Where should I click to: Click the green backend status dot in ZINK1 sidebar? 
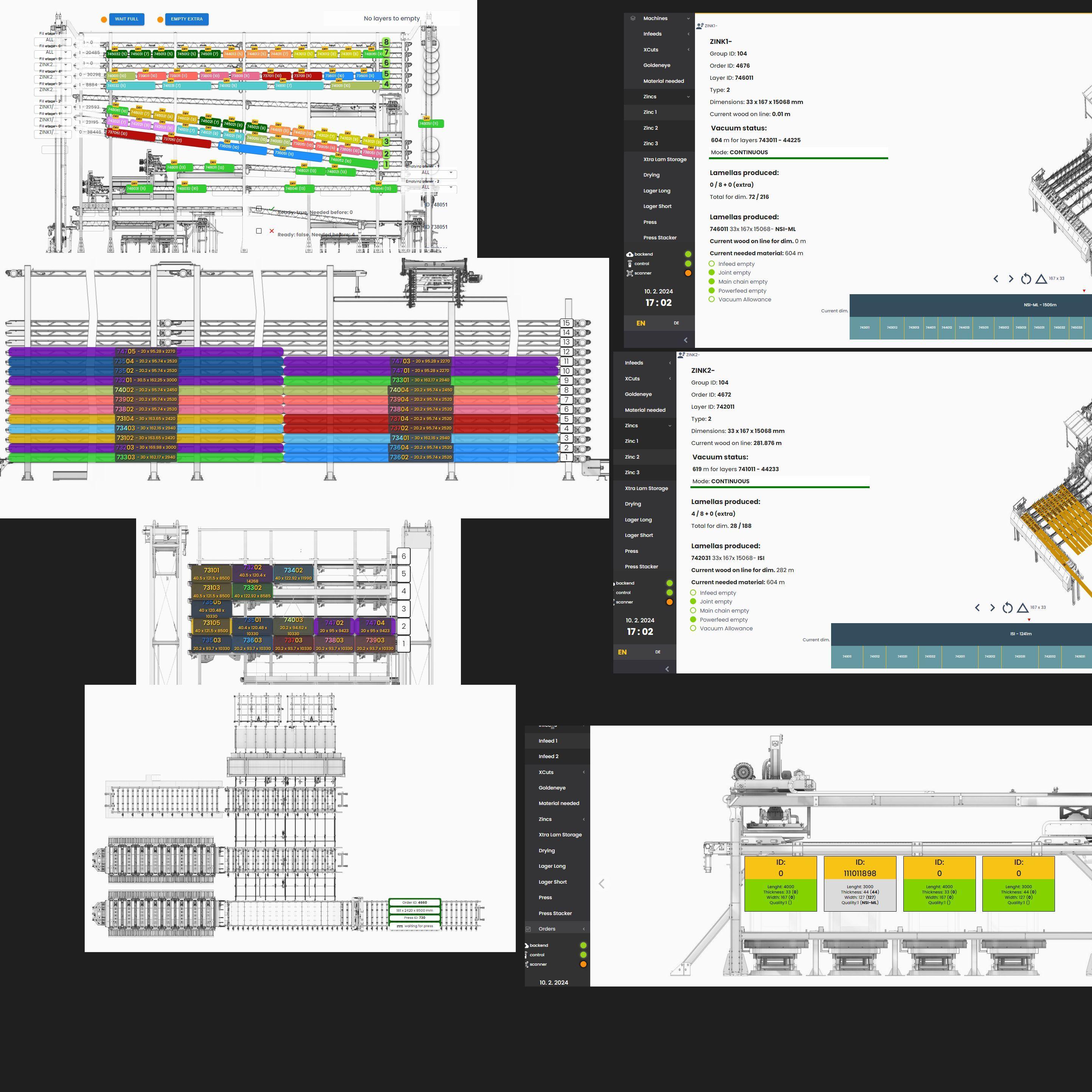click(x=688, y=254)
